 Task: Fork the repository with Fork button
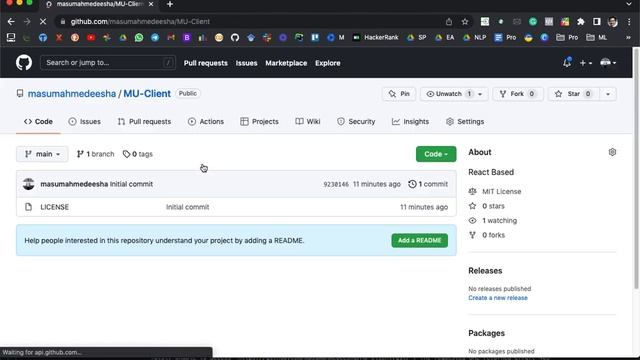[517, 94]
